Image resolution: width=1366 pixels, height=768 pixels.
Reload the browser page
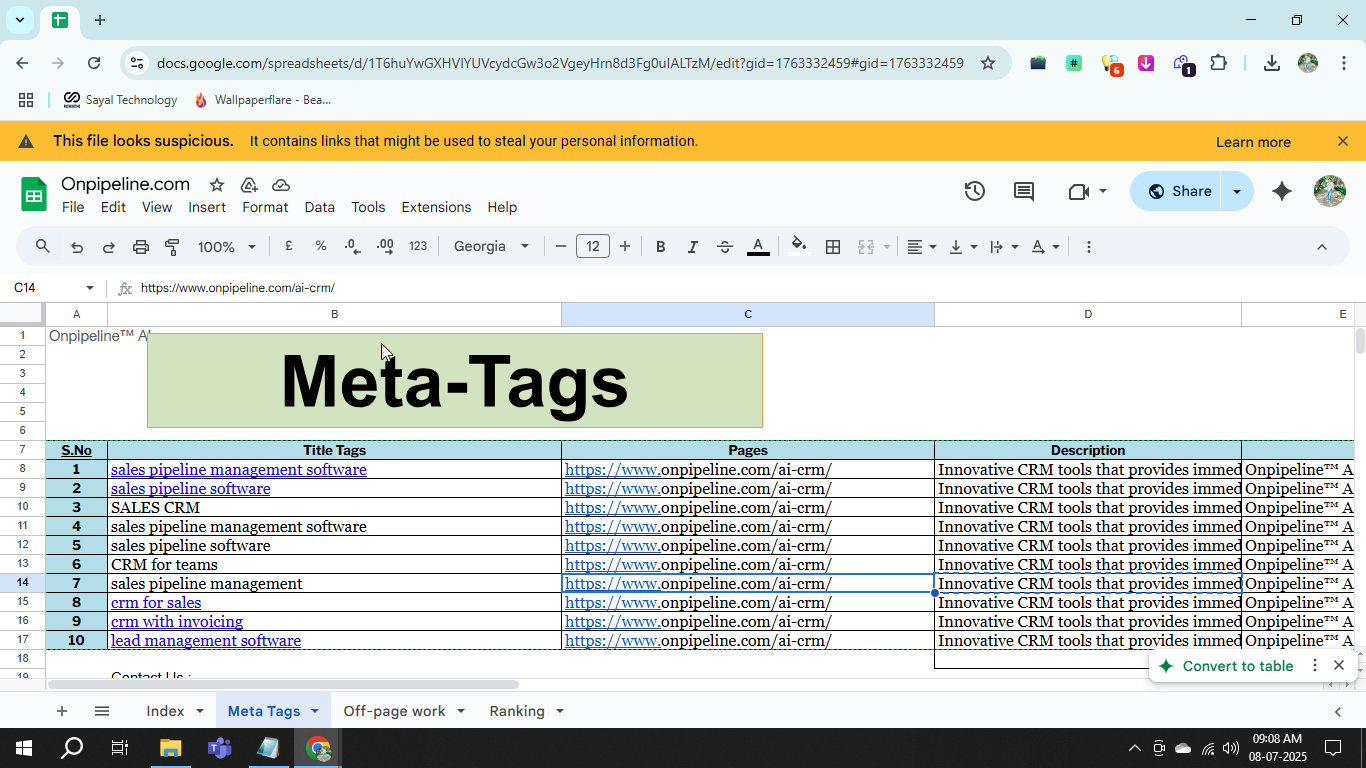94,63
